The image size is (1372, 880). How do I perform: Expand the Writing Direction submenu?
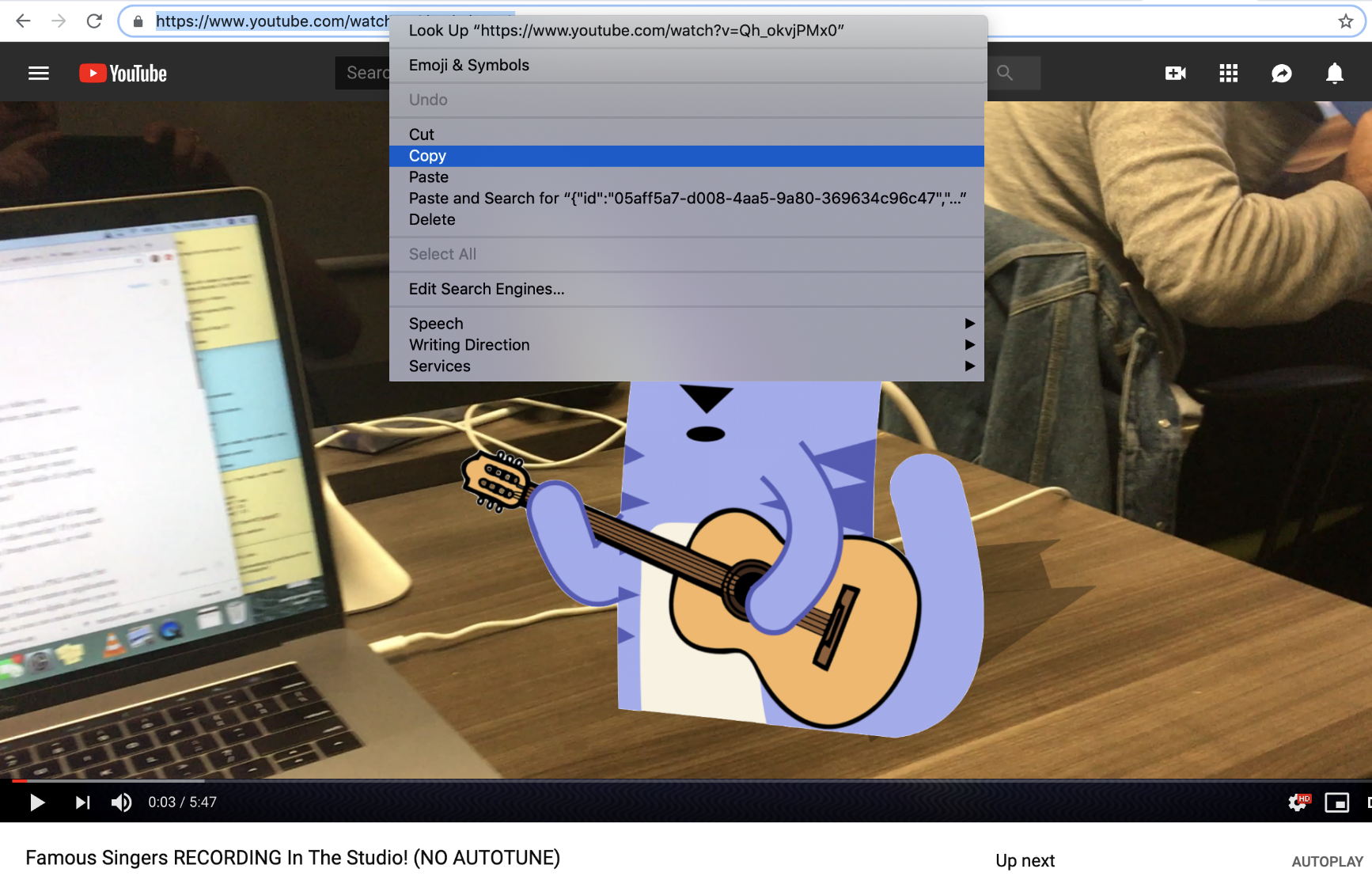tap(686, 345)
